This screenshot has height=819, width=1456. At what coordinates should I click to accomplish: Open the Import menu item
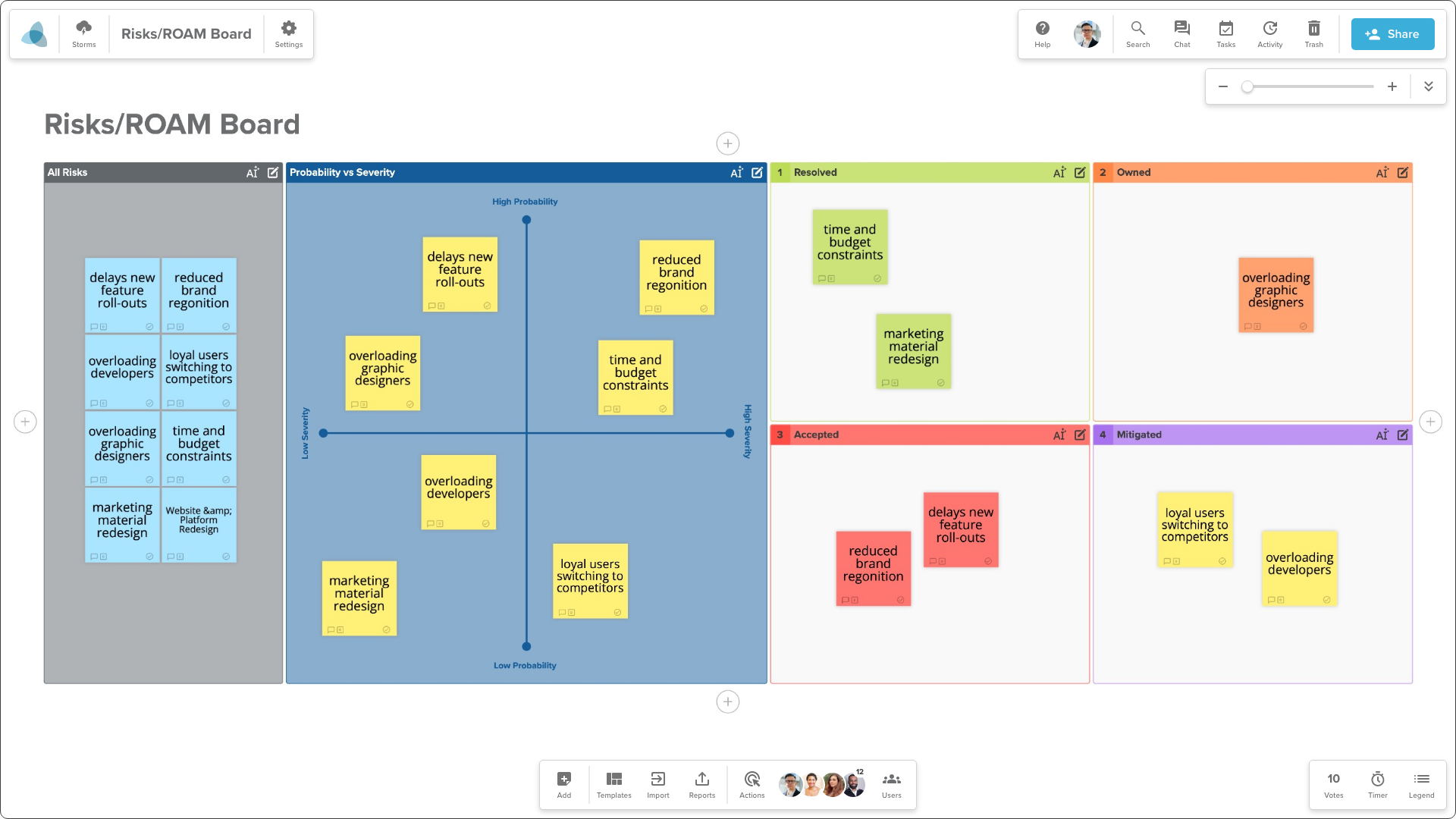click(x=657, y=785)
